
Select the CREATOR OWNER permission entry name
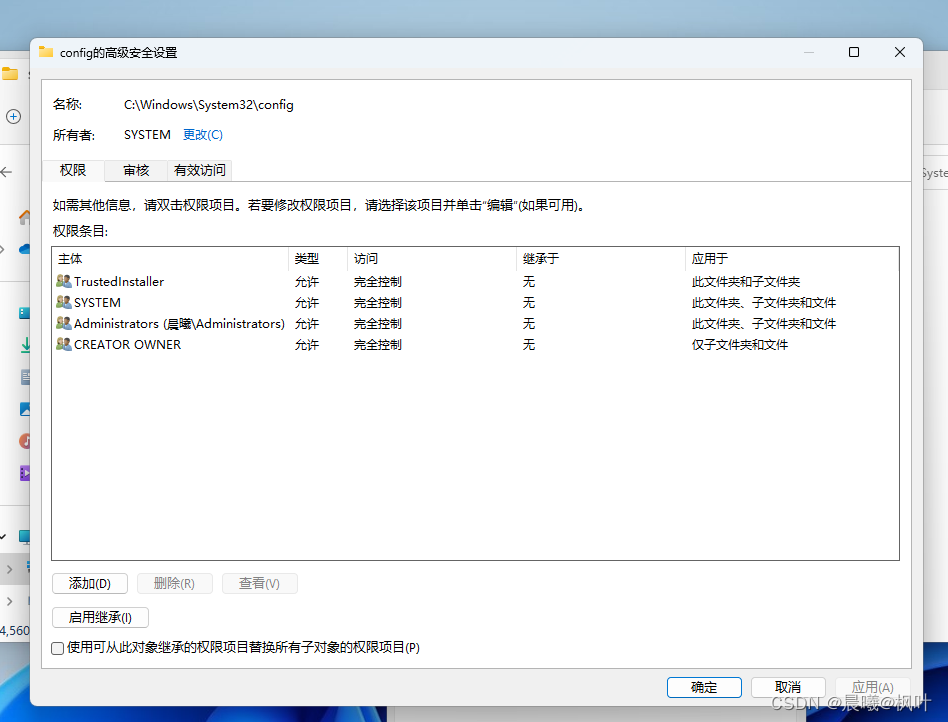pyautogui.click(x=128, y=345)
